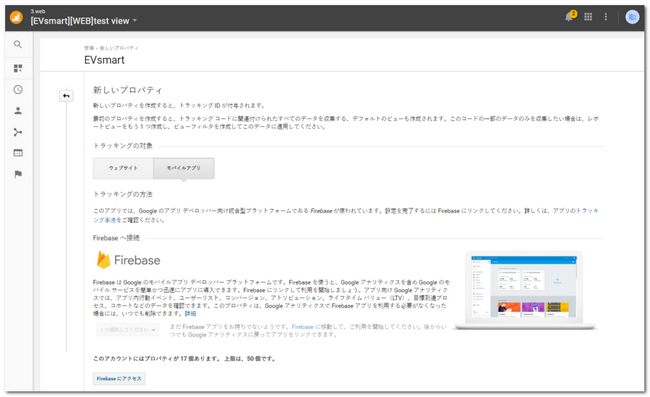Open Realtime clock icon in sidebar
The height and width of the screenshot is (397, 650).
click(x=18, y=90)
